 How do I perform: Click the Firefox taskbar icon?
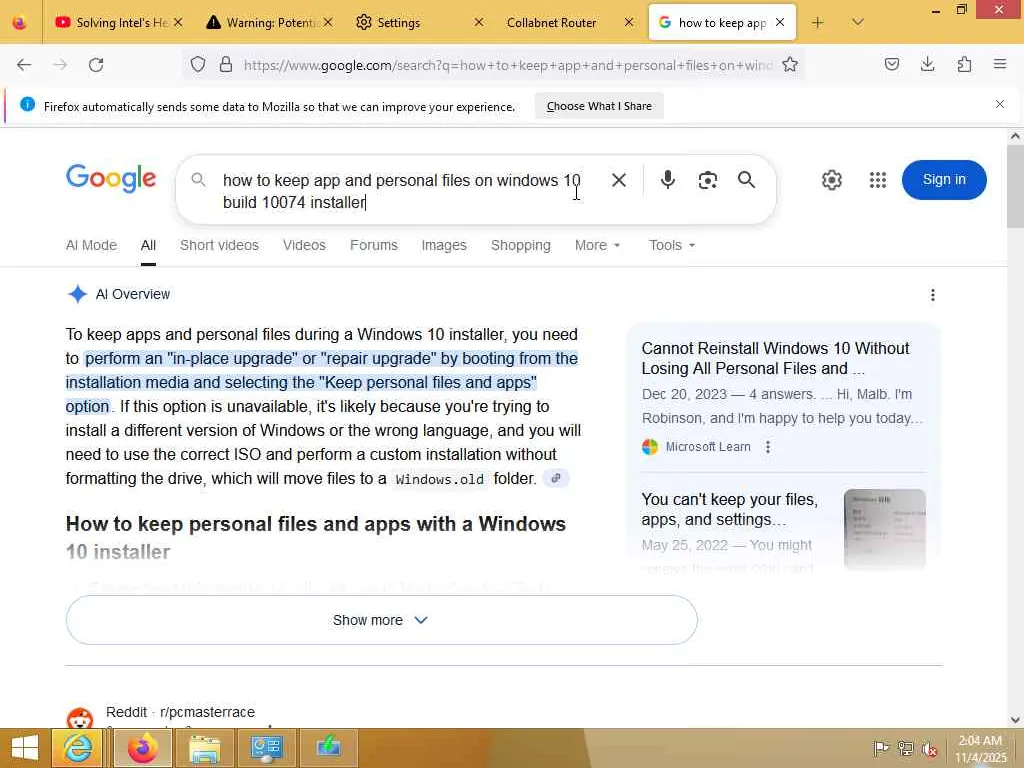(x=143, y=748)
